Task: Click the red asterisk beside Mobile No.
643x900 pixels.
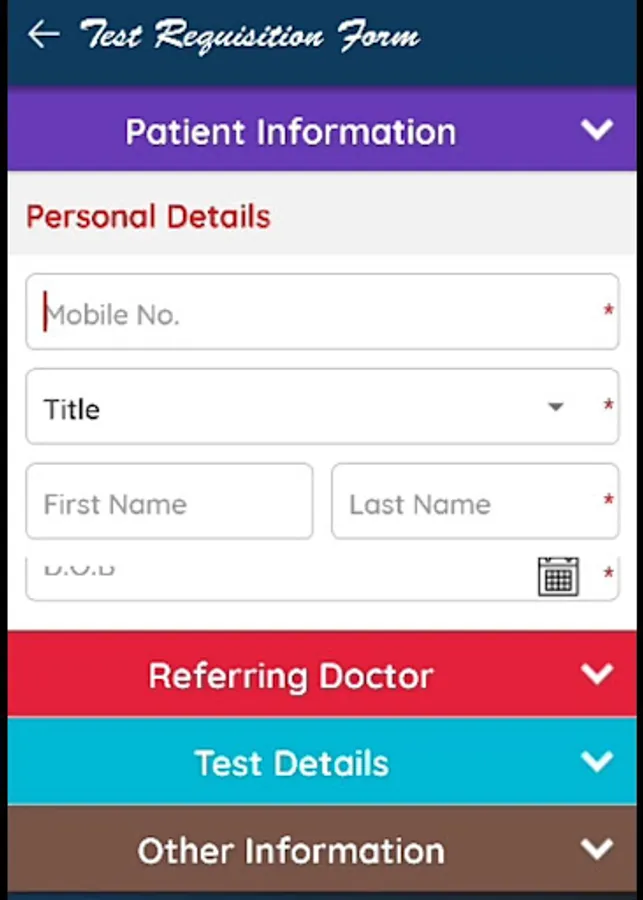Action: 608,313
